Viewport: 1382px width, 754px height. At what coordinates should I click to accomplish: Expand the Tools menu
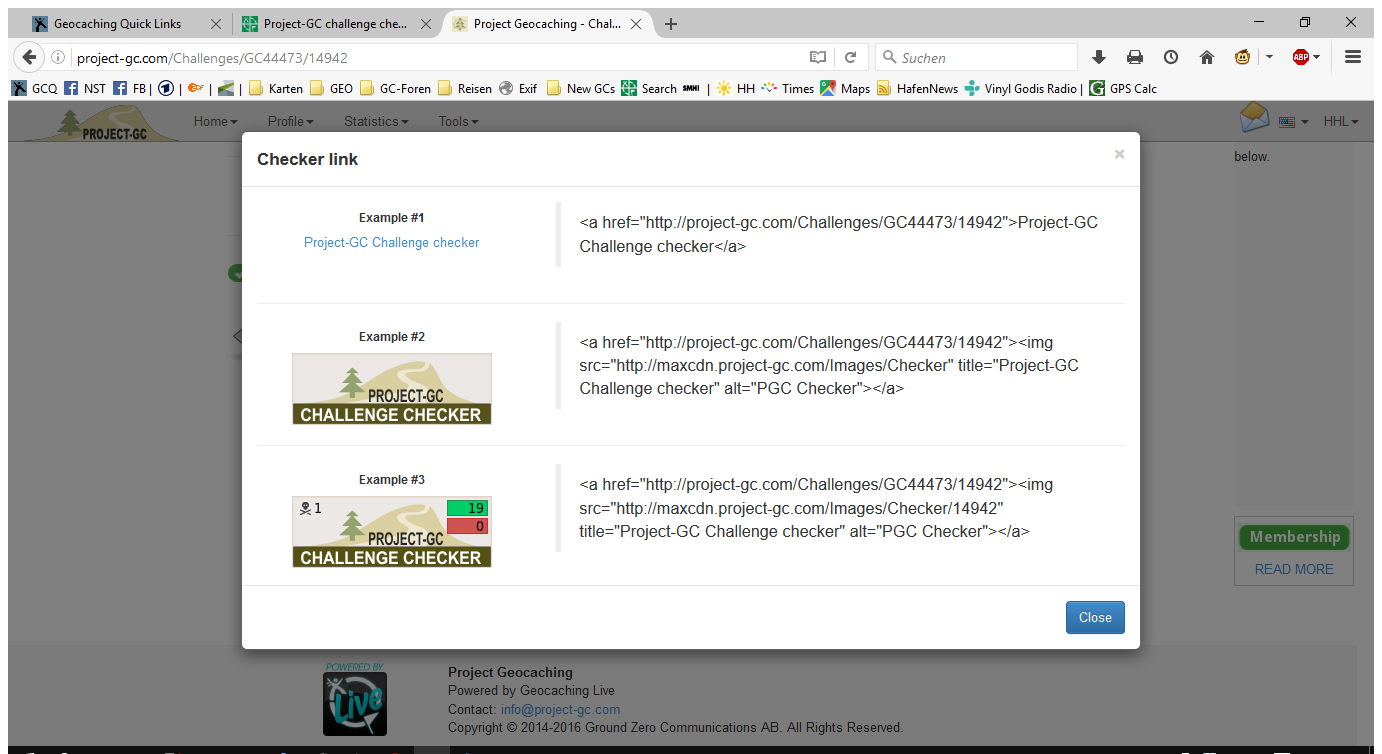(459, 121)
